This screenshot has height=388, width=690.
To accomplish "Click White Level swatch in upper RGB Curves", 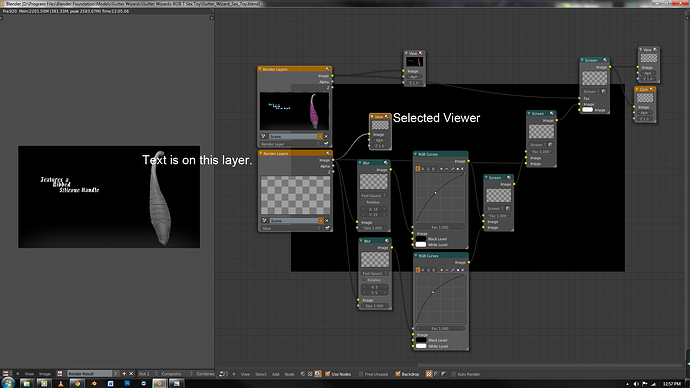I will click(x=421, y=245).
